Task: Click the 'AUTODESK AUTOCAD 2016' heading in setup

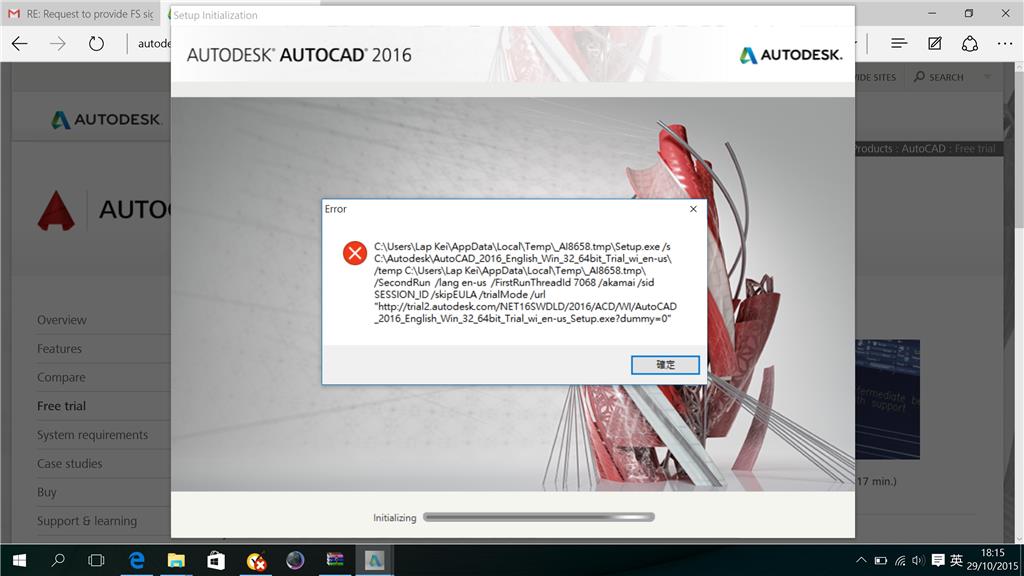Action: [x=299, y=55]
